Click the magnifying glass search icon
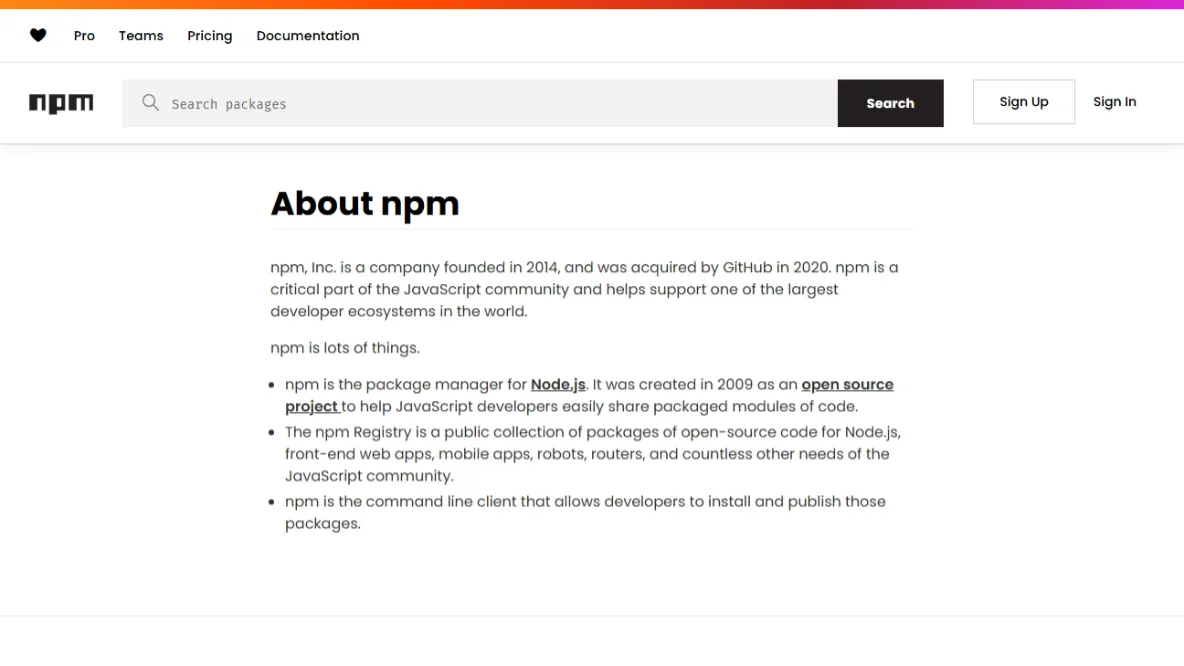Viewport: 1184px width, 666px height. pos(150,103)
